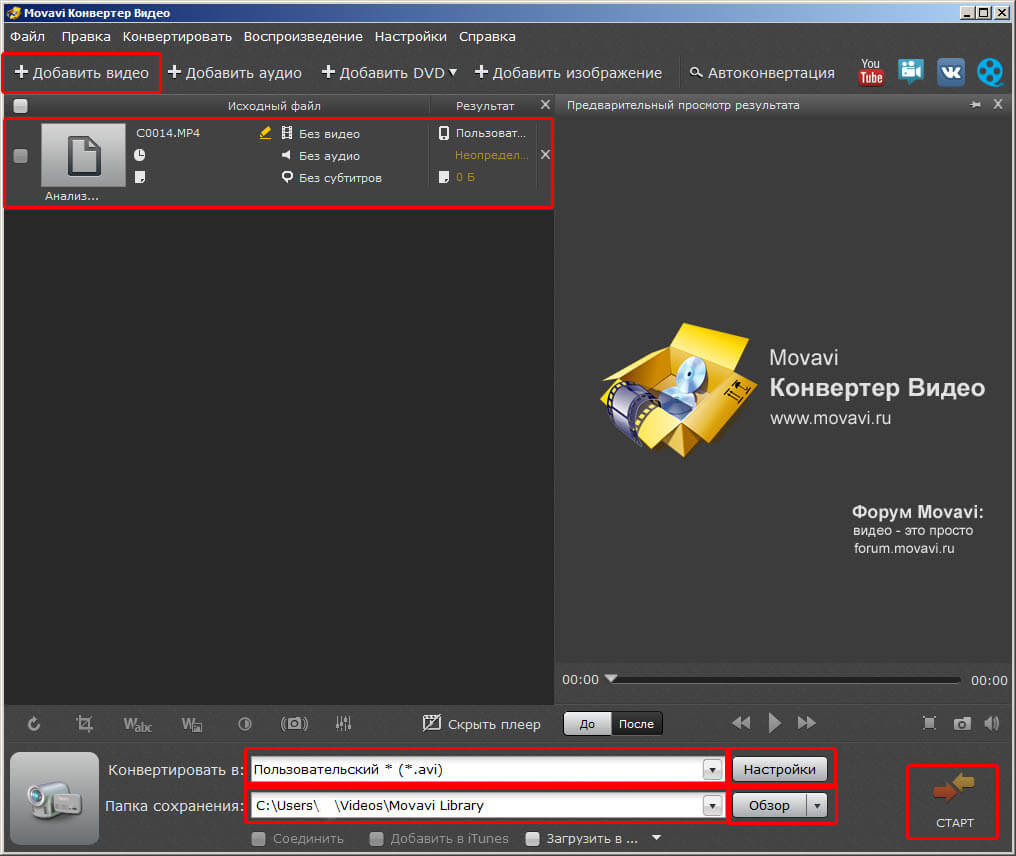Open the Справка menu
1016x856 pixels.
[487, 36]
